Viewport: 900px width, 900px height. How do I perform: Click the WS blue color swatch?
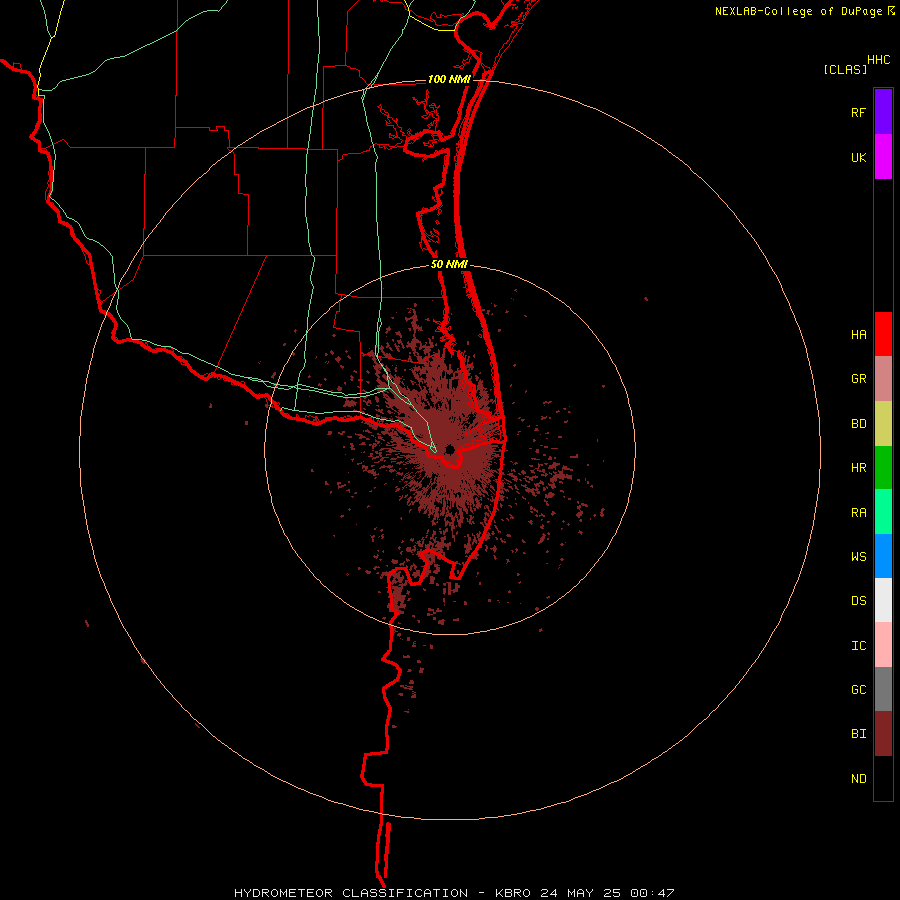883,556
